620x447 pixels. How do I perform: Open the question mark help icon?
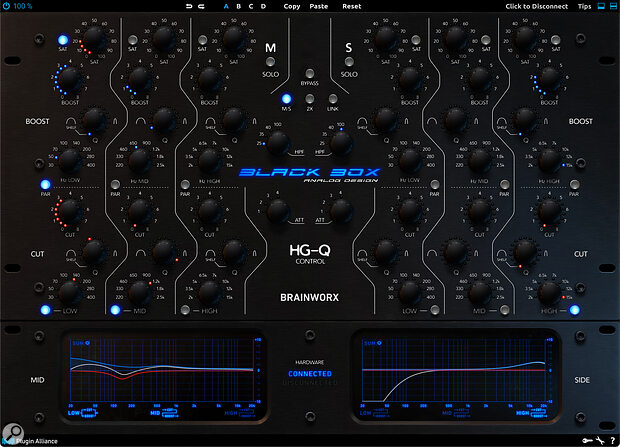(612, 440)
